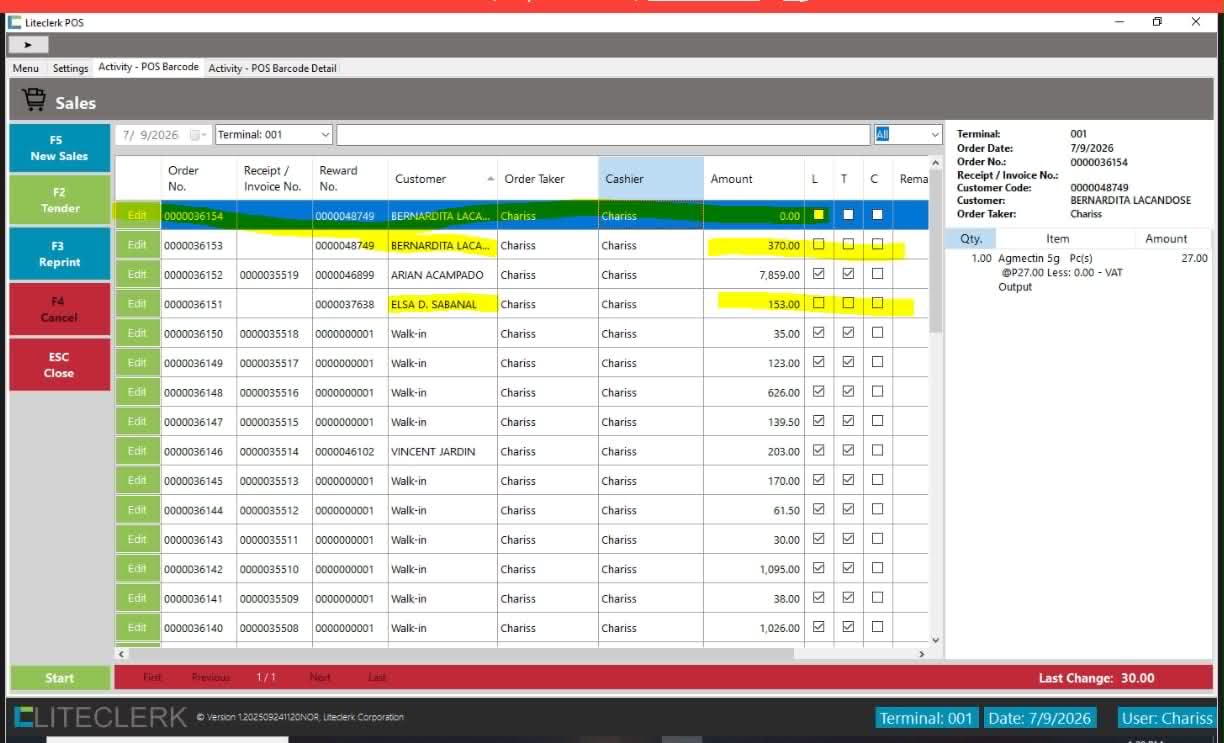Viewport: 1224px width, 743px height.
Task: Click the Liteclerk POS title bar logo
Action: click(14, 21)
